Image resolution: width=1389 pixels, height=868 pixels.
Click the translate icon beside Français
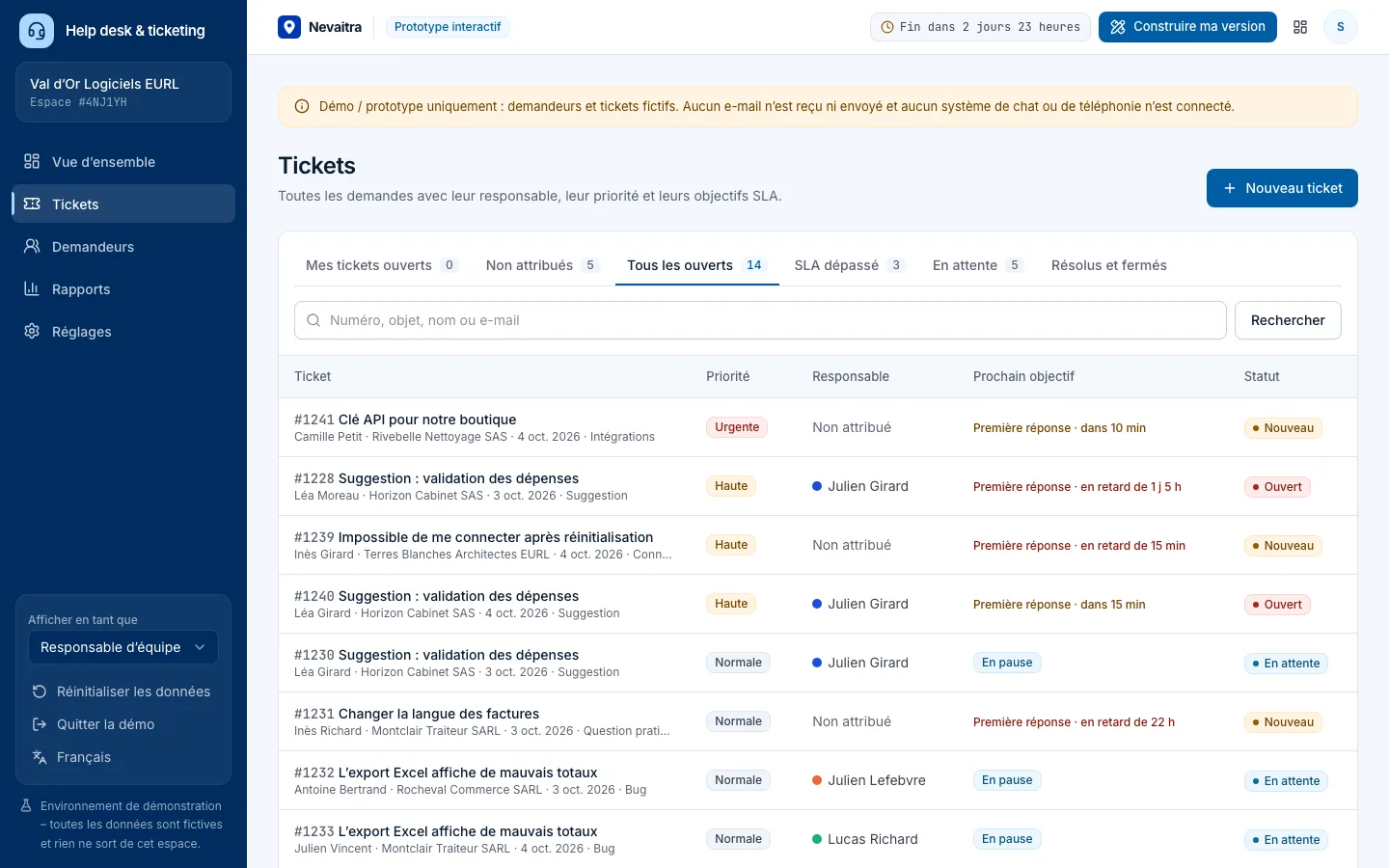pos(40,757)
